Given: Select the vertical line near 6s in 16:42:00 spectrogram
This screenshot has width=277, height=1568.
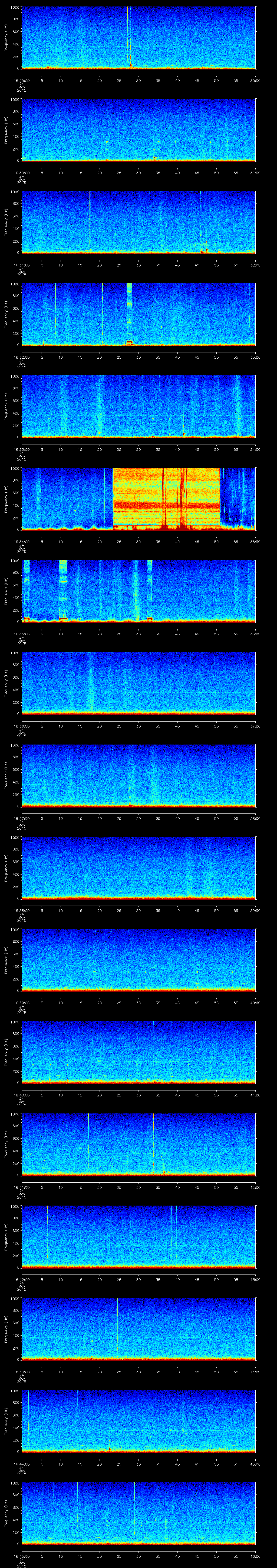Looking at the screenshot, I should (x=48, y=1233).
